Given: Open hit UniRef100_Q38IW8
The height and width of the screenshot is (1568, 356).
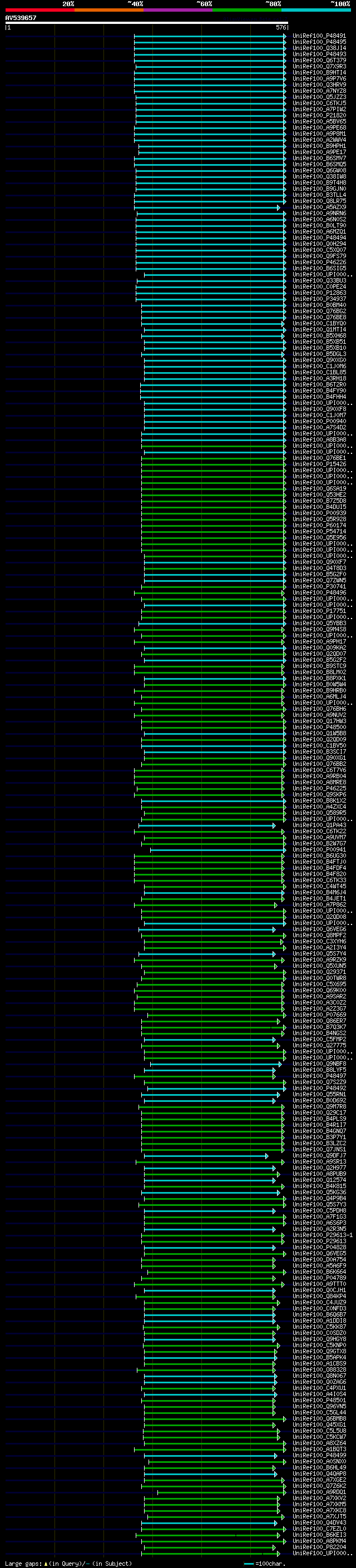Looking at the screenshot, I should click(x=319, y=176).
